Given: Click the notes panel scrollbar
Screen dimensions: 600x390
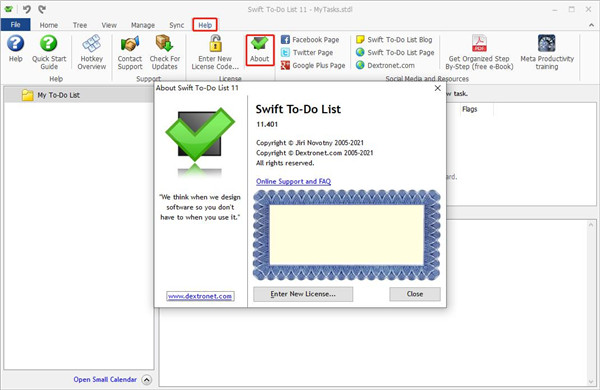Looking at the screenshot, I should point(592,302).
